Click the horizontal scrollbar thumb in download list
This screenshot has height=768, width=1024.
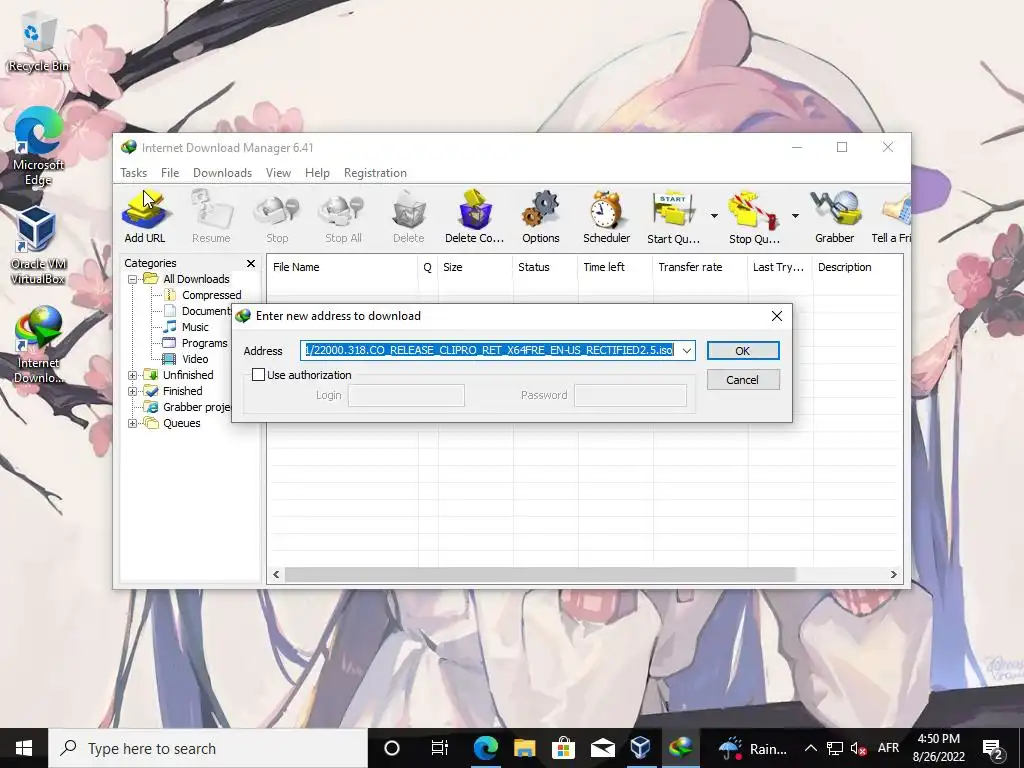(540, 575)
